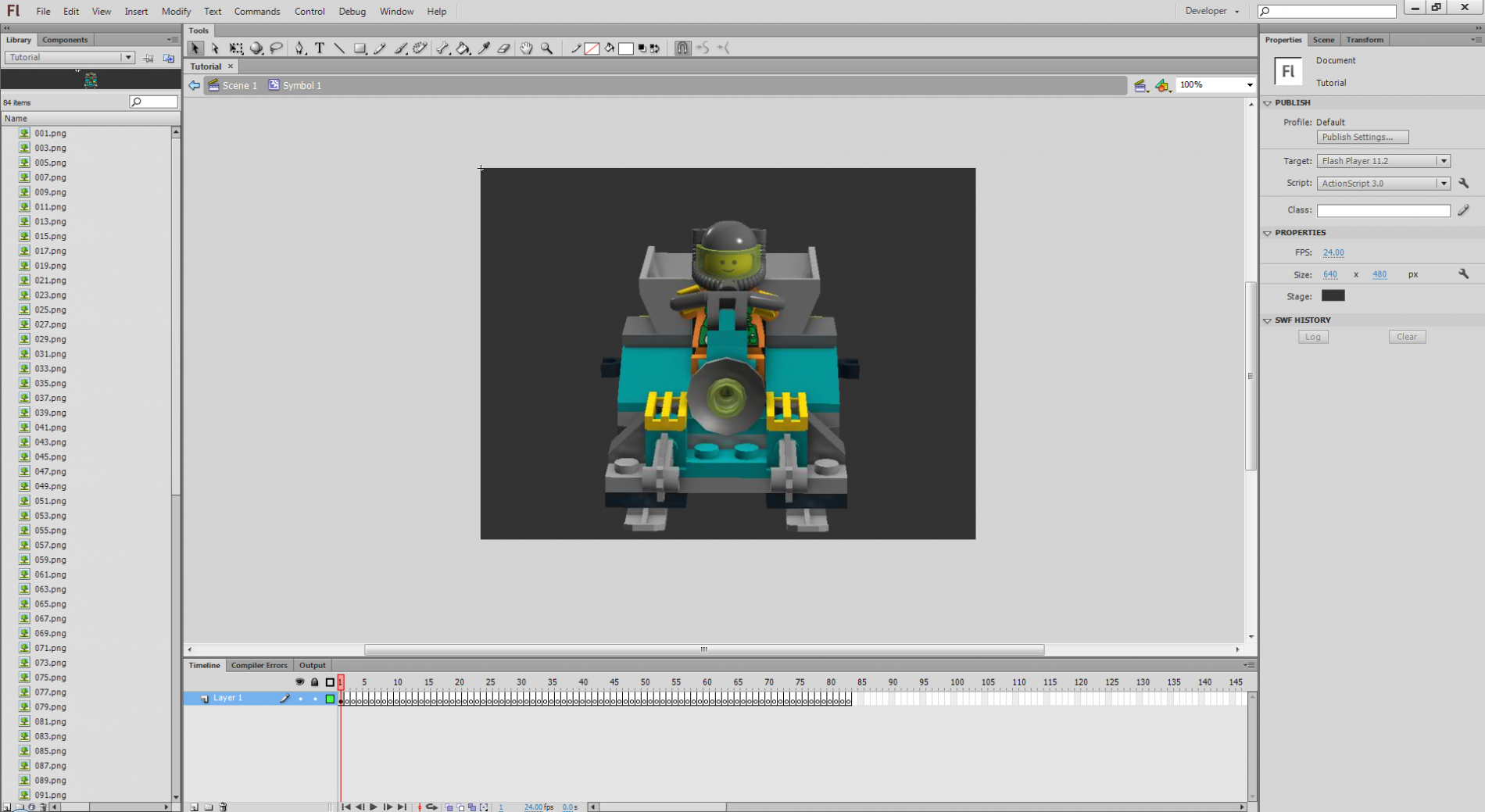Select the Eyedropper tool

pyautogui.click(x=484, y=48)
